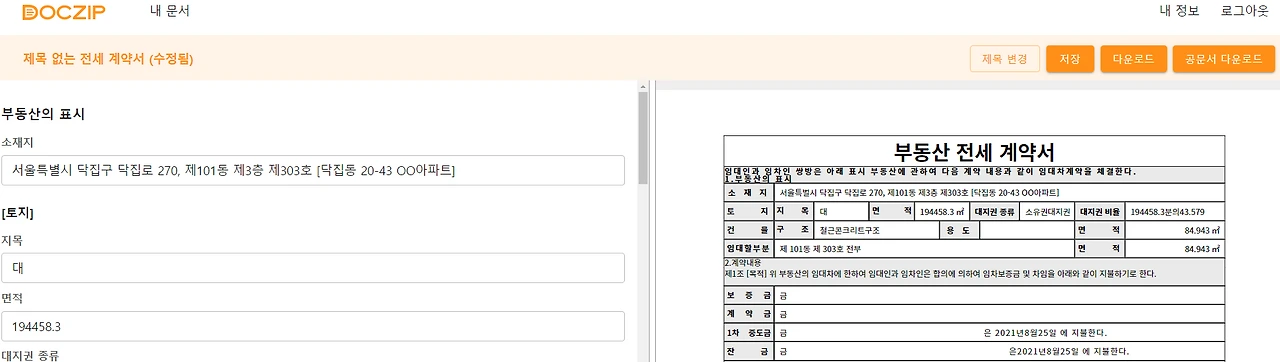
Task: Click the 다운로드 button
Action: coord(1134,59)
